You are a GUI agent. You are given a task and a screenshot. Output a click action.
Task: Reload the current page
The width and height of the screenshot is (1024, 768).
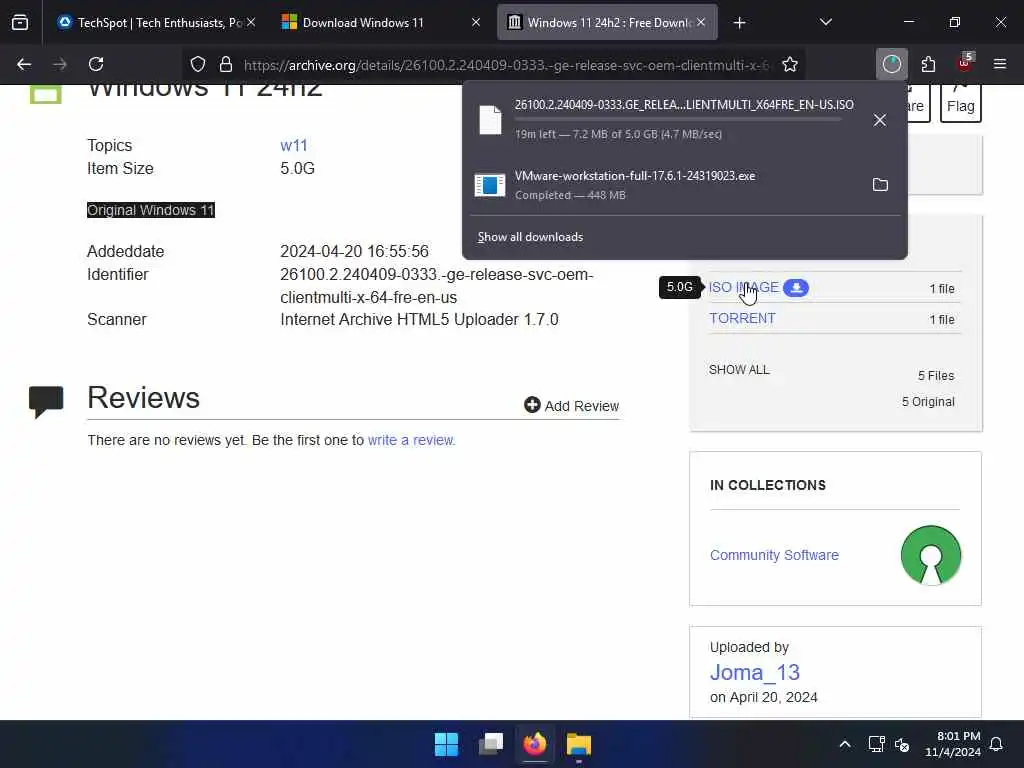click(x=96, y=64)
